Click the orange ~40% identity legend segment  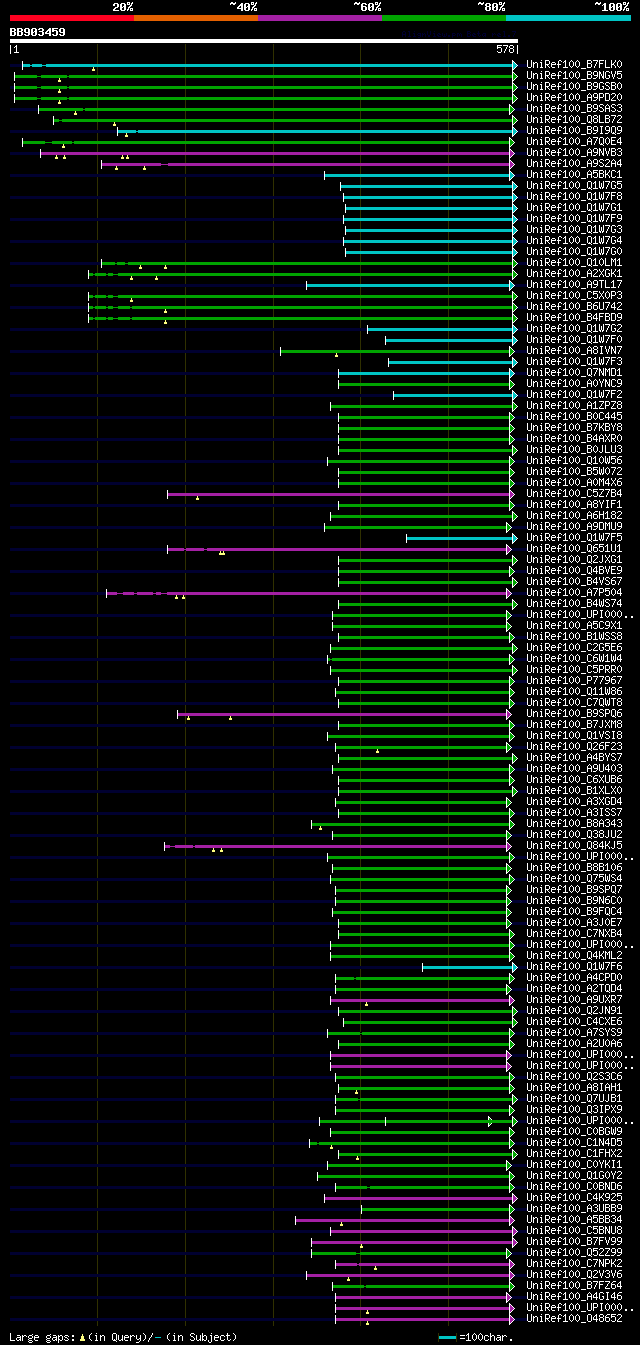point(196,17)
